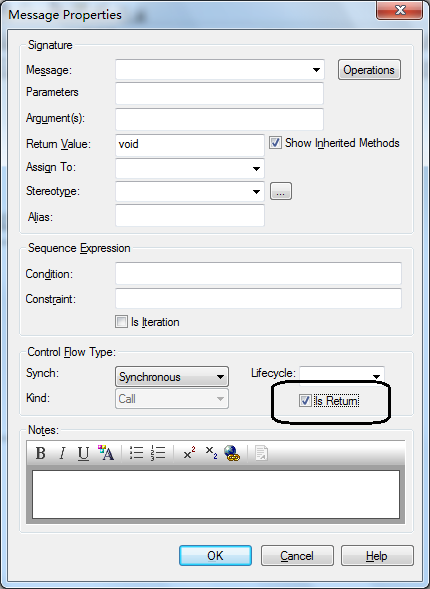Image resolution: width=430 pixels, height=589 pixels.
Task: Click the underline icon in Notes
Action: 83,453
